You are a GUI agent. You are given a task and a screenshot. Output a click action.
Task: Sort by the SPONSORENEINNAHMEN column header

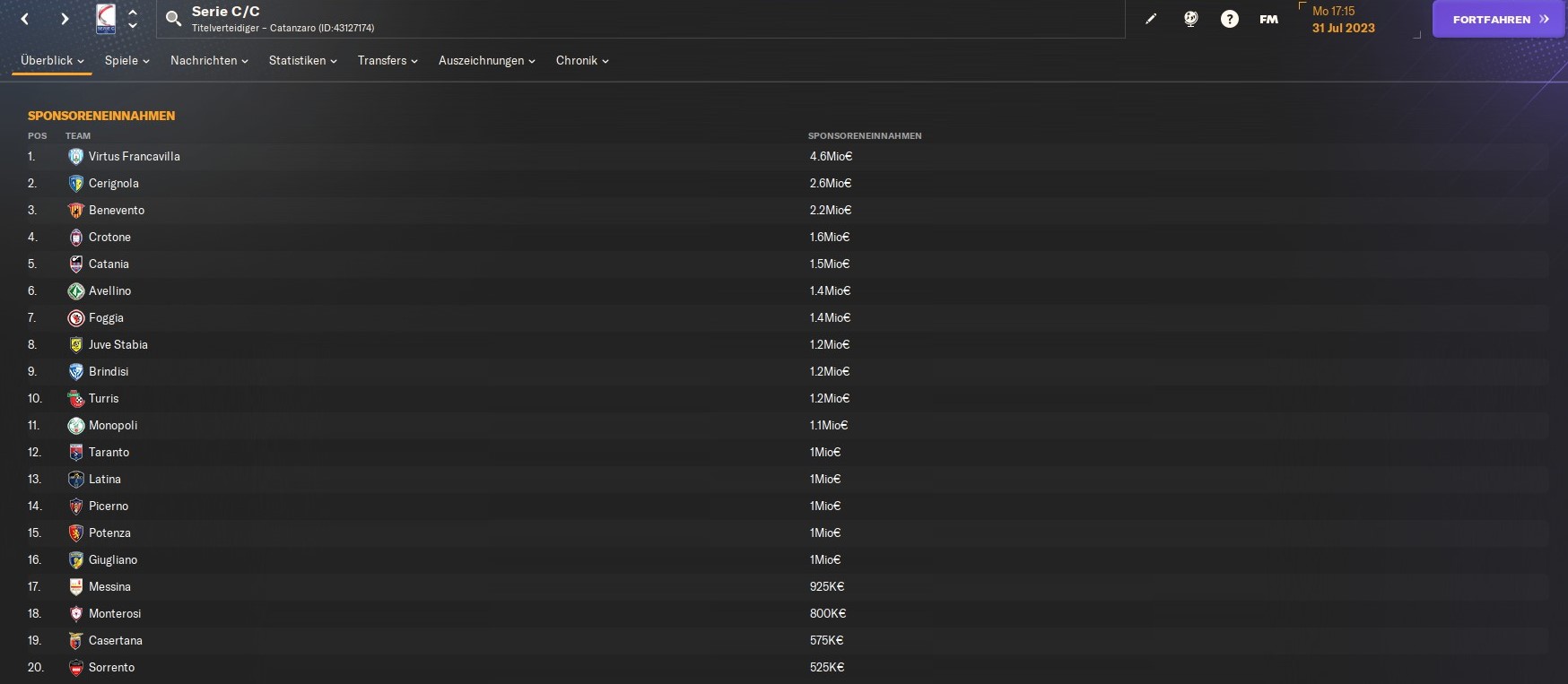click(865, 136)
